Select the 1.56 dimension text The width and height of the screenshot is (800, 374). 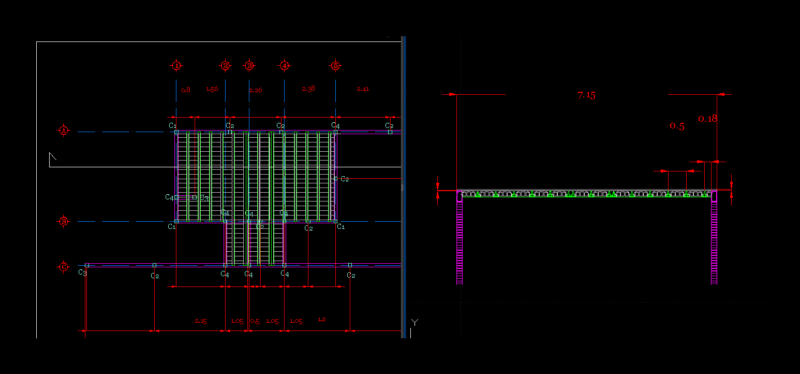pyautogui.click(x=212, y=89)
